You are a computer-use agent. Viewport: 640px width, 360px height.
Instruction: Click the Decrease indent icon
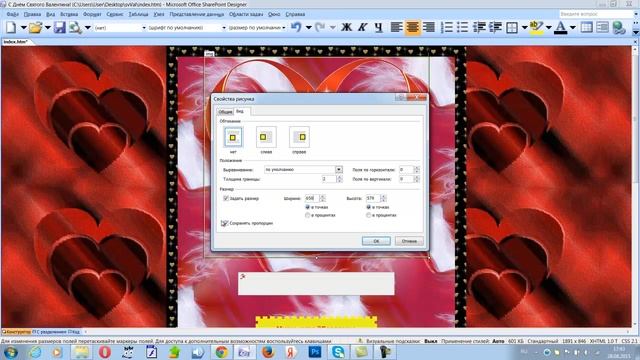point(479,27)
